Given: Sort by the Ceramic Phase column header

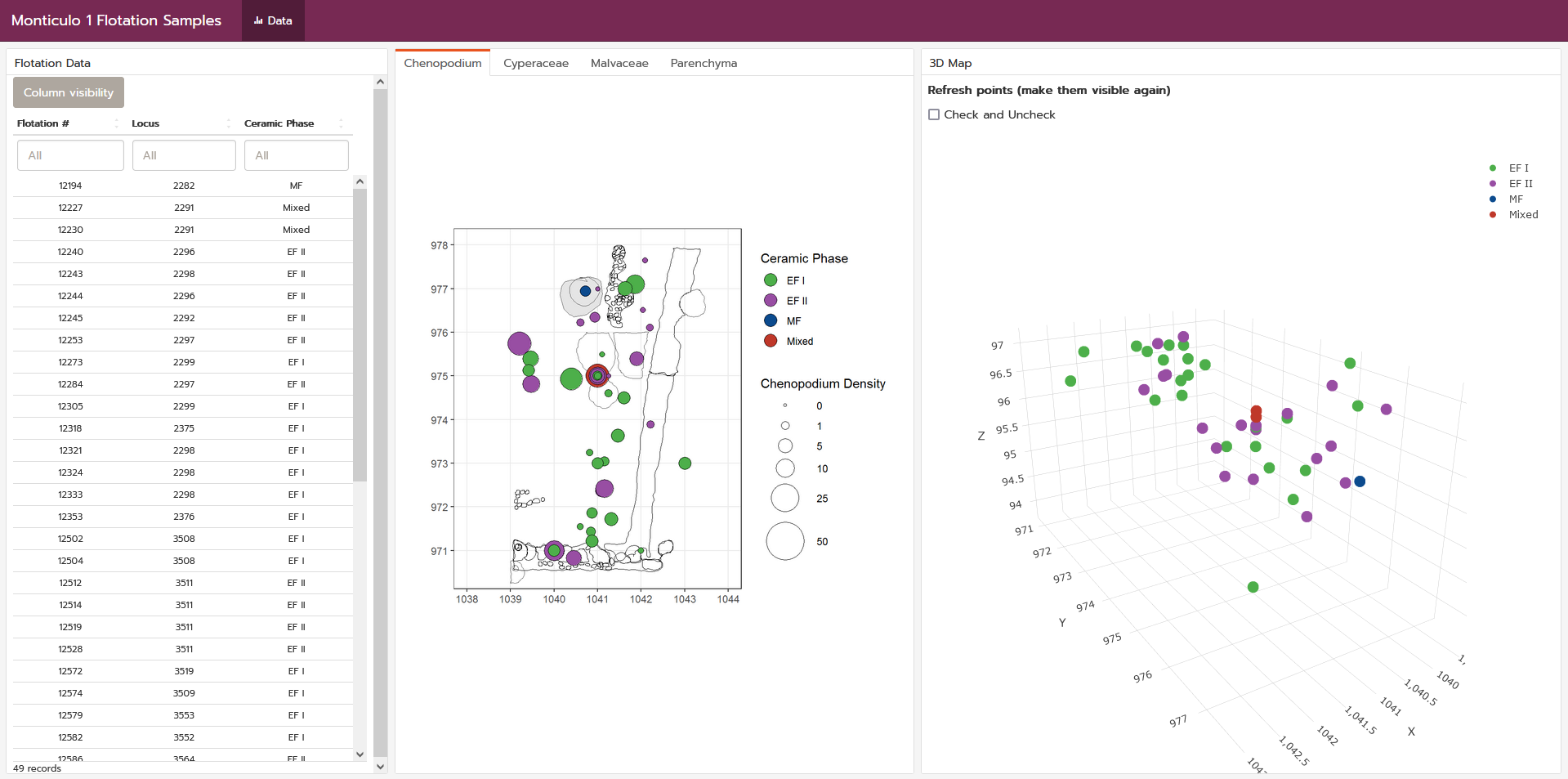Looking at the screenshot, I should pyautogui.click(x=296, y=123).
